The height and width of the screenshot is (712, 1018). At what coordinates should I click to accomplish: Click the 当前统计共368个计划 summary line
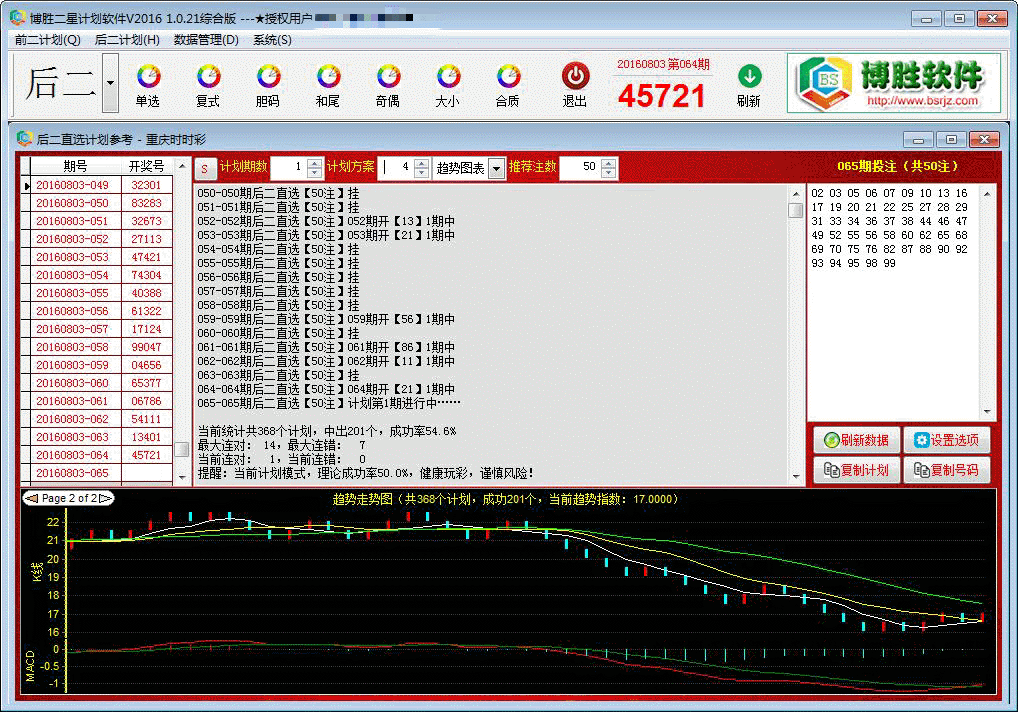point(327,431)
